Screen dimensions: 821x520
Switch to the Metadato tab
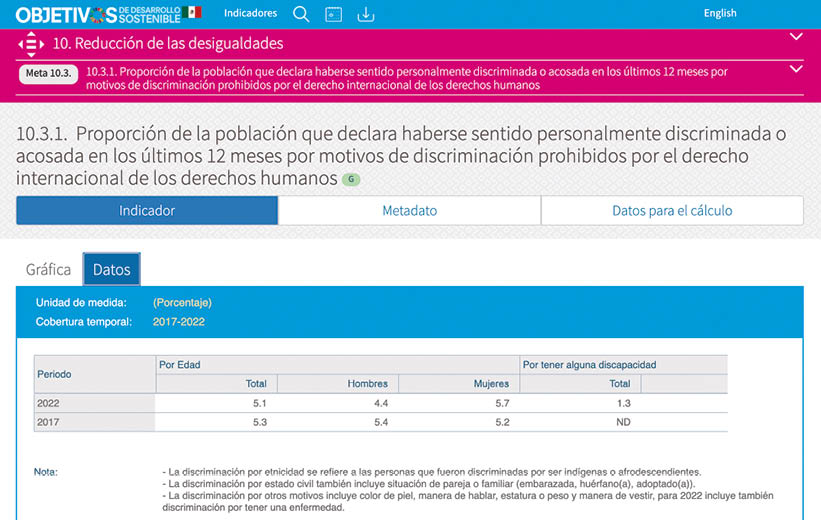[x=409, y=211]
